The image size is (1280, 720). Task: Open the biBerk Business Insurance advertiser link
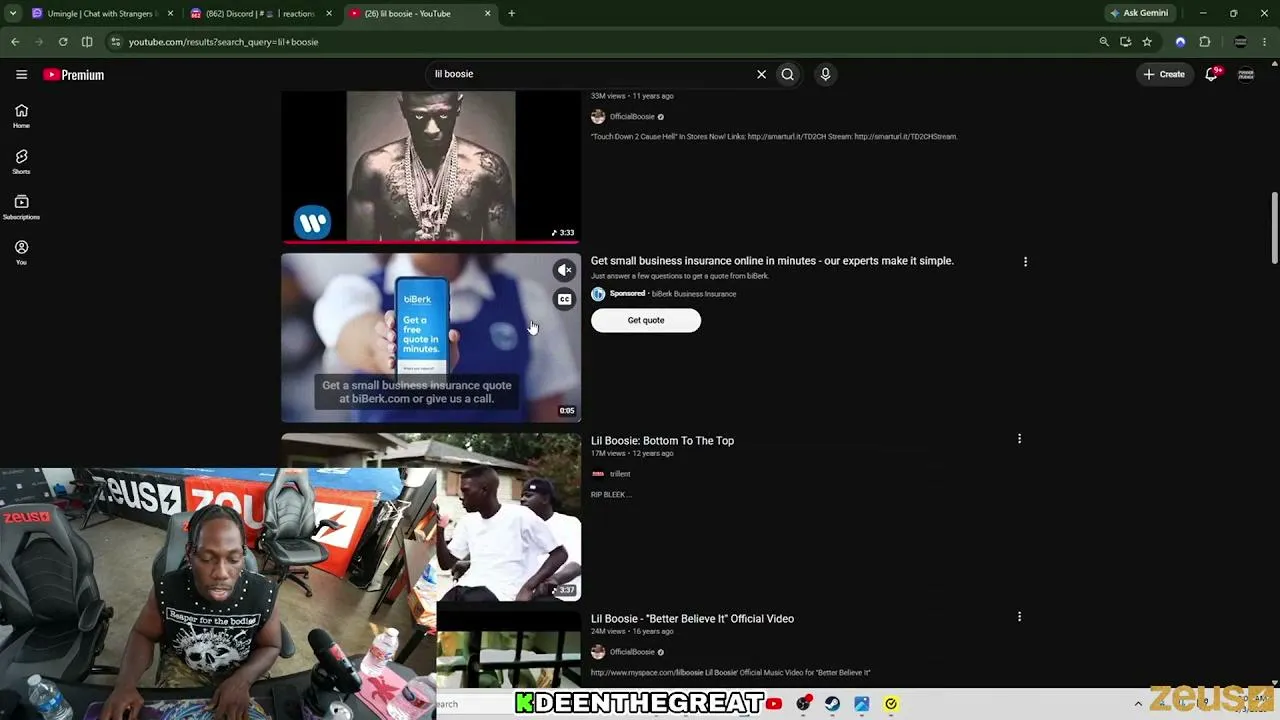[x=694, y=294]
